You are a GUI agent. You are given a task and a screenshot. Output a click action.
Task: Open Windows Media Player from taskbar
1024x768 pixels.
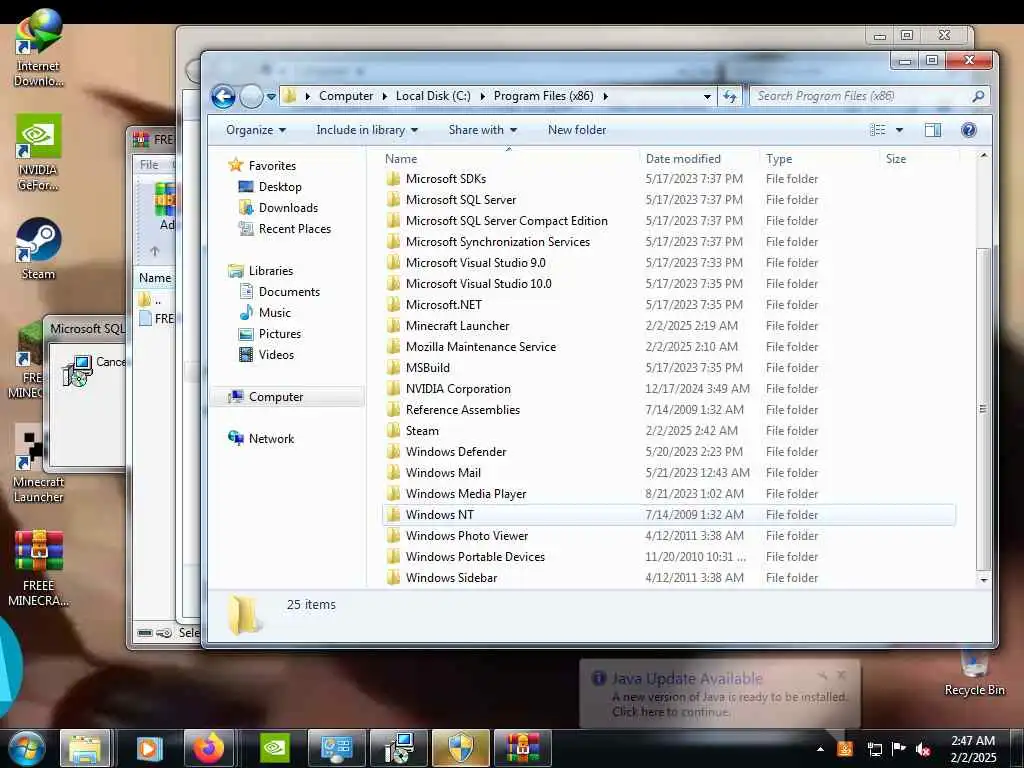[148, 748]
